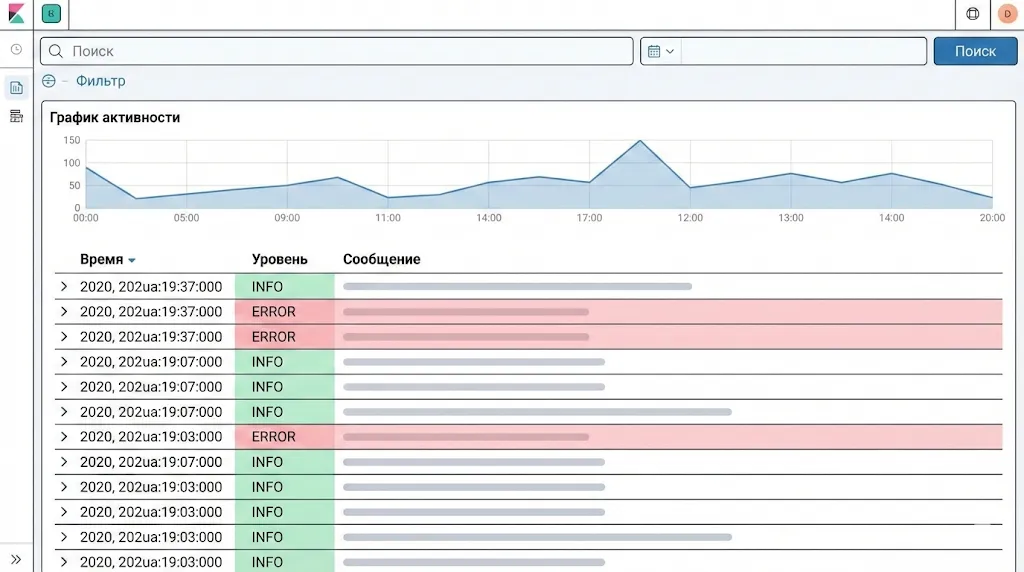
Task: Click the filter options circle icon
Action: [49, 81]
